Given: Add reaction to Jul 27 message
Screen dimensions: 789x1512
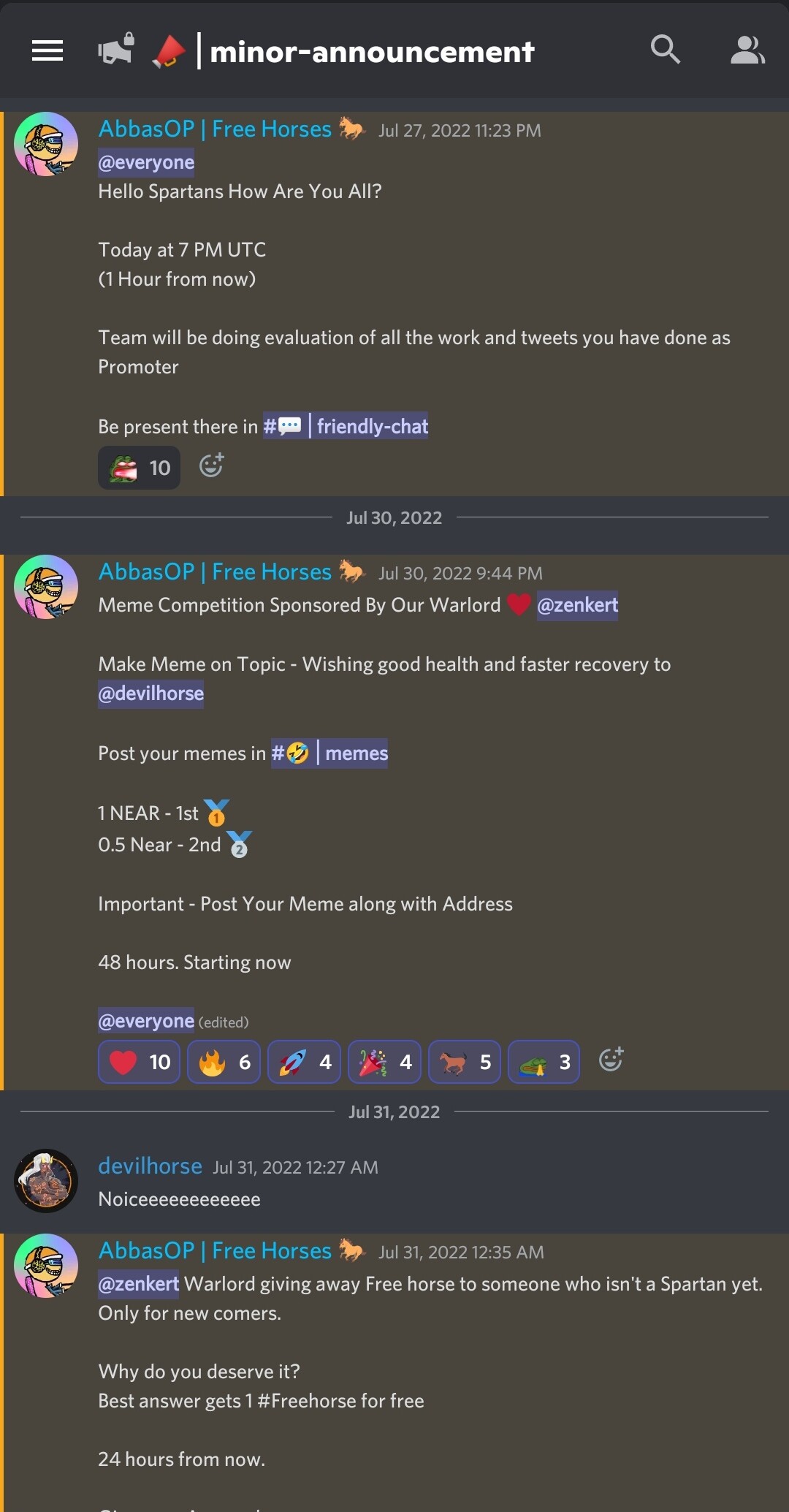Looking at the screenshot, I should pos(212,465).
